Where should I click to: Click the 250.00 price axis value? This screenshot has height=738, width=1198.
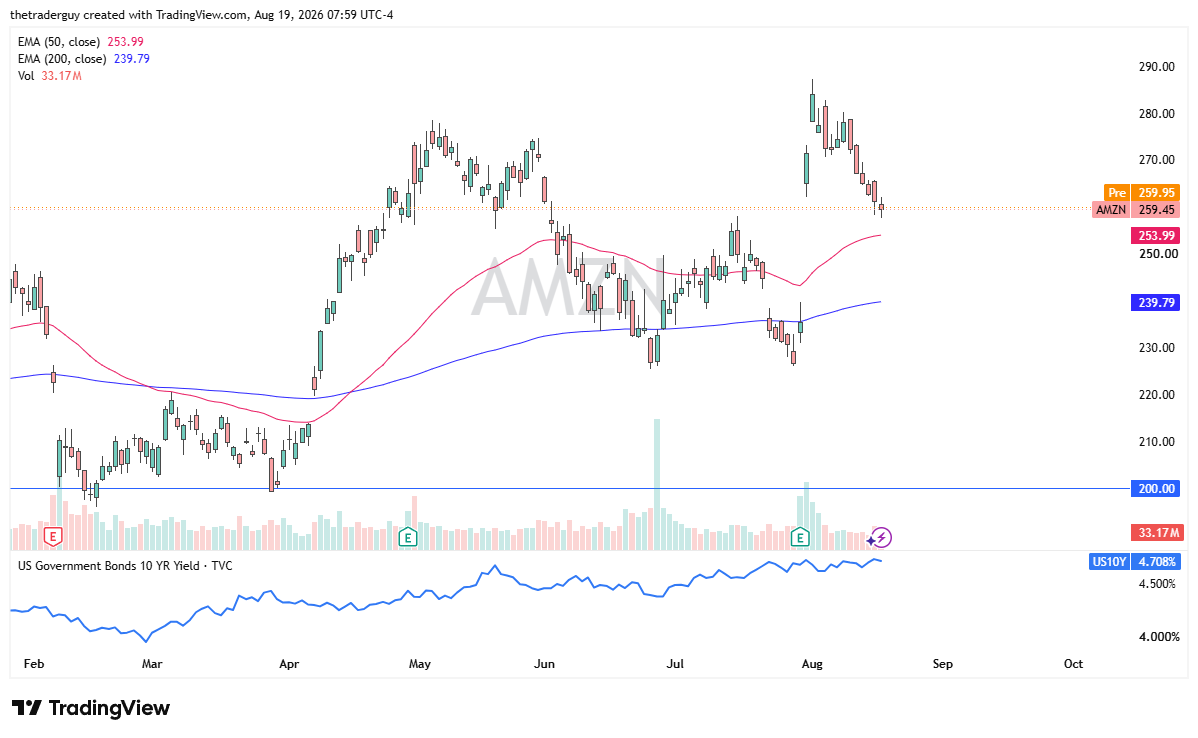pos(1157,254)
